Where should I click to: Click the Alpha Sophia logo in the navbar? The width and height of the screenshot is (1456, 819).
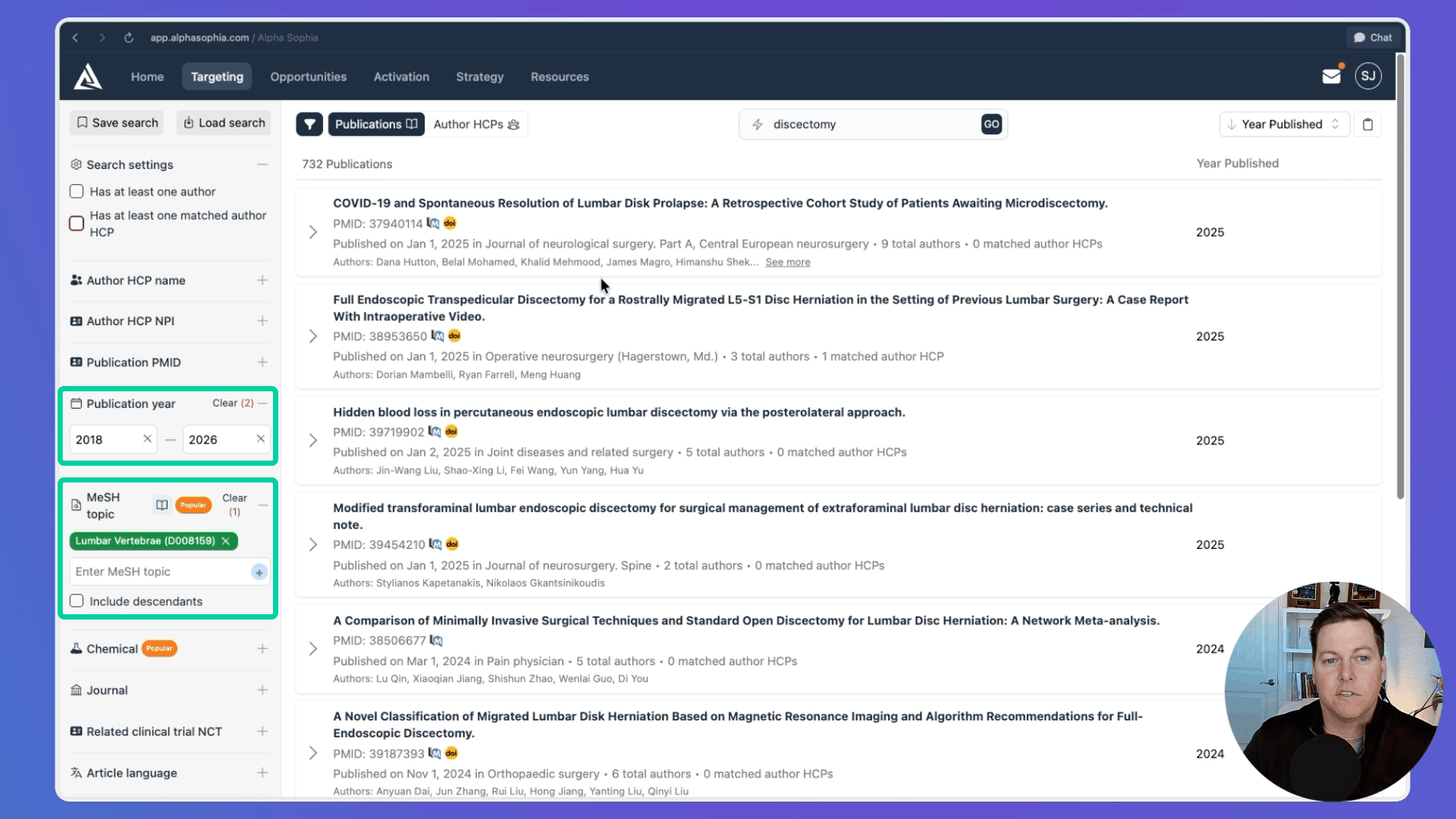[x=87, y=76]
